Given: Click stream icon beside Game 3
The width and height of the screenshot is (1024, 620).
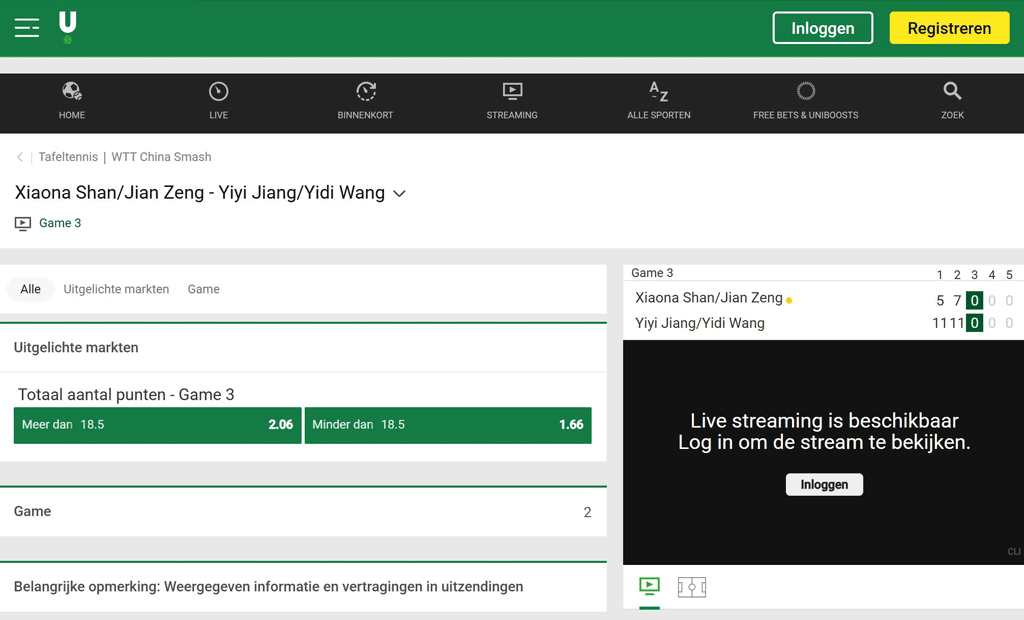Looking at the screenshot, I should [x=23, y=224].
